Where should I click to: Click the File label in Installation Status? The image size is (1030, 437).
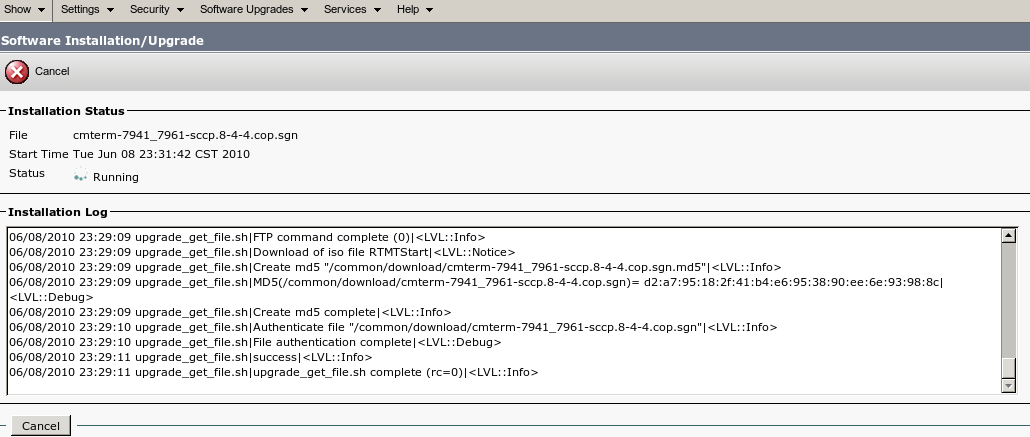(x=18, y=135)
